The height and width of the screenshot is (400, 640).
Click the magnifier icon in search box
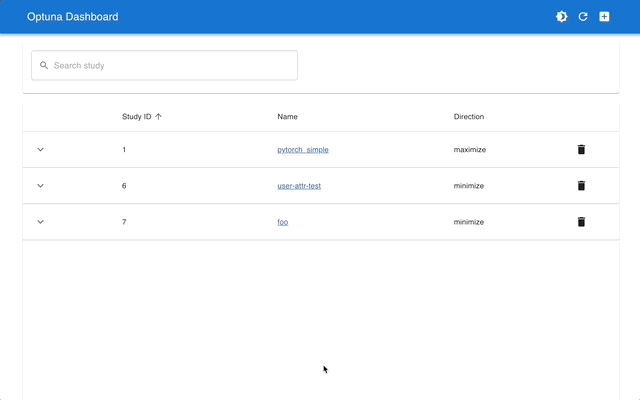click(x=44, y=66)
